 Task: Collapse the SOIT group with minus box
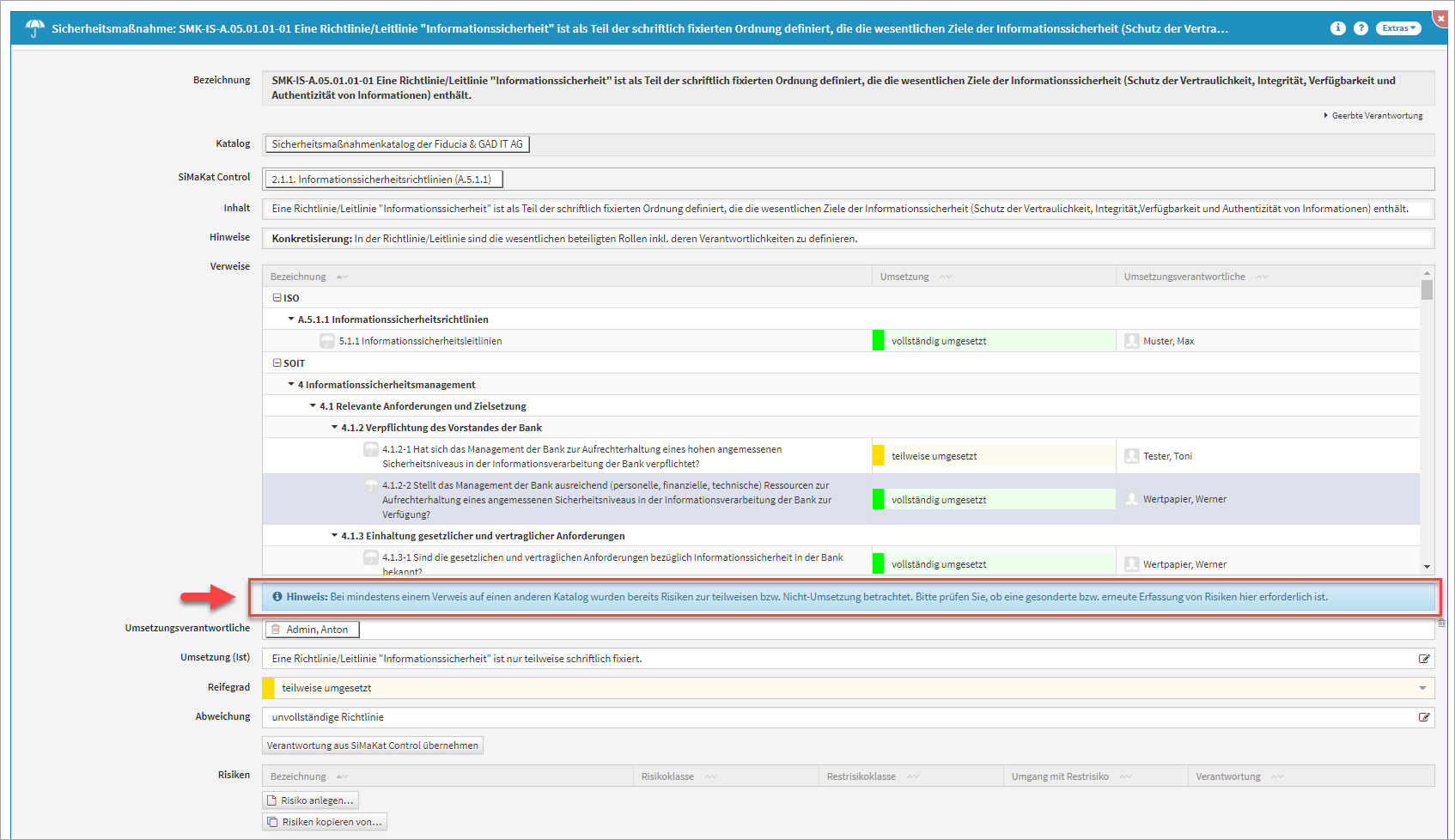pyautogui.click(x=277, y=363)
